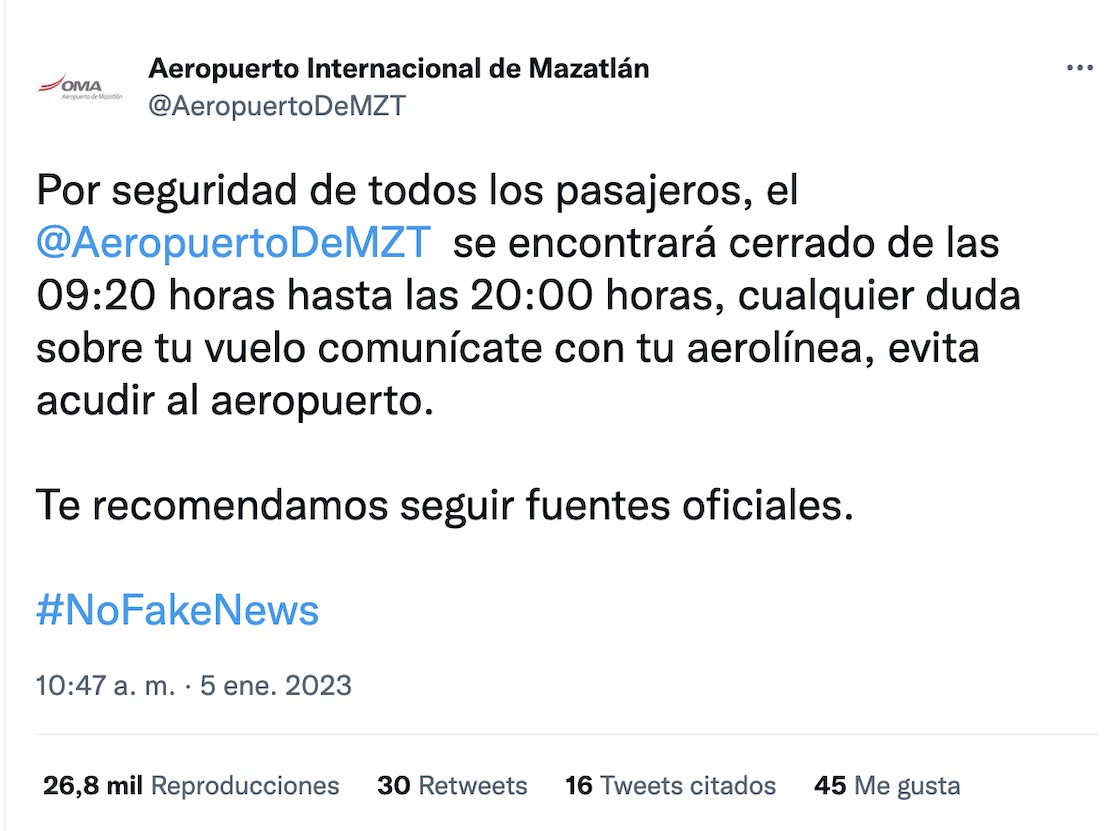Open the Aeropuerto Internacional de Mazatlán profile name
This screenshot has height=831, width=1120.
tap(398, 68)
